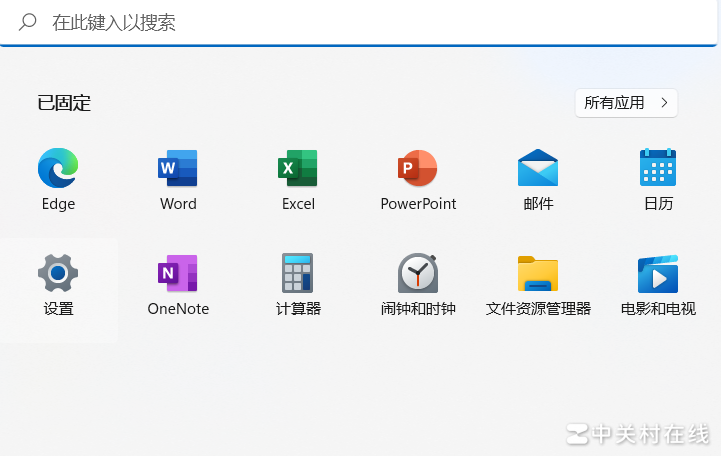Image resolution: width=721 pixels, height=456 pixels.
Task: Click the magnifier search icon
Action: coord(28,22)
